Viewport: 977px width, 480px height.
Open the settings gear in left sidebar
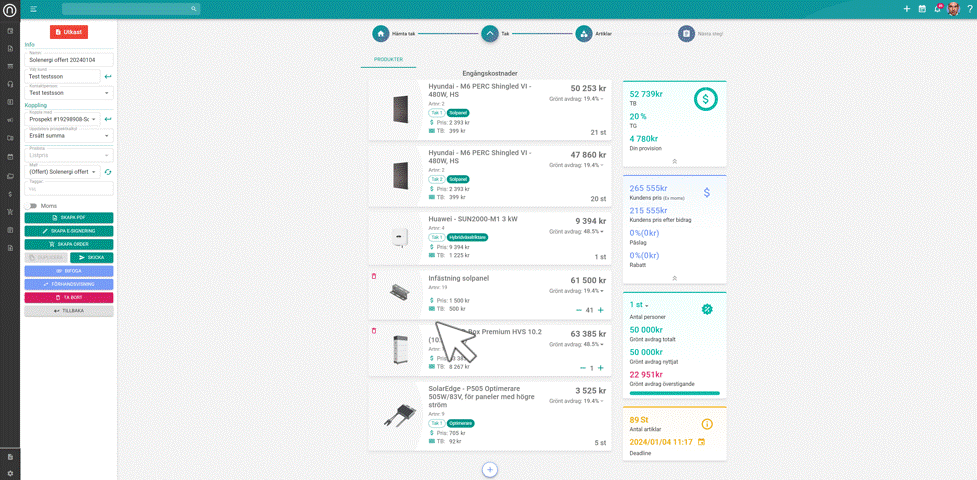[10, 473]
